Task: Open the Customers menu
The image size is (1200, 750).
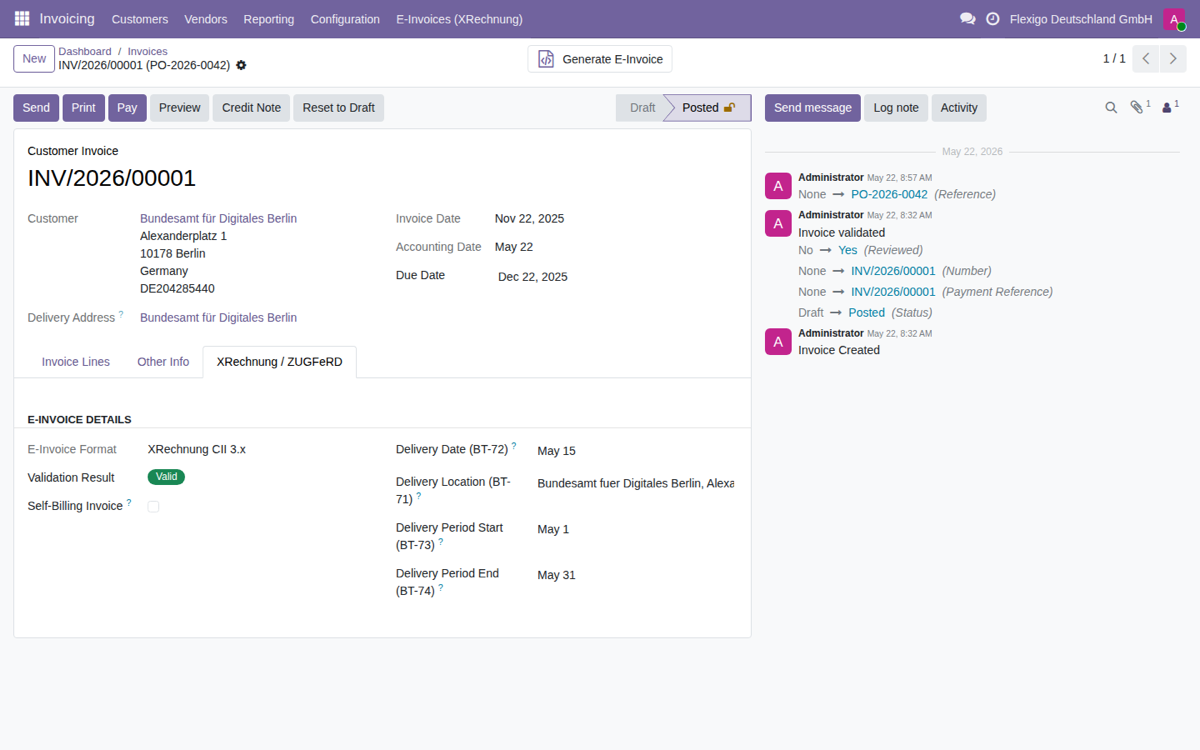Action: pyautogui.click(x=140, y=19)
